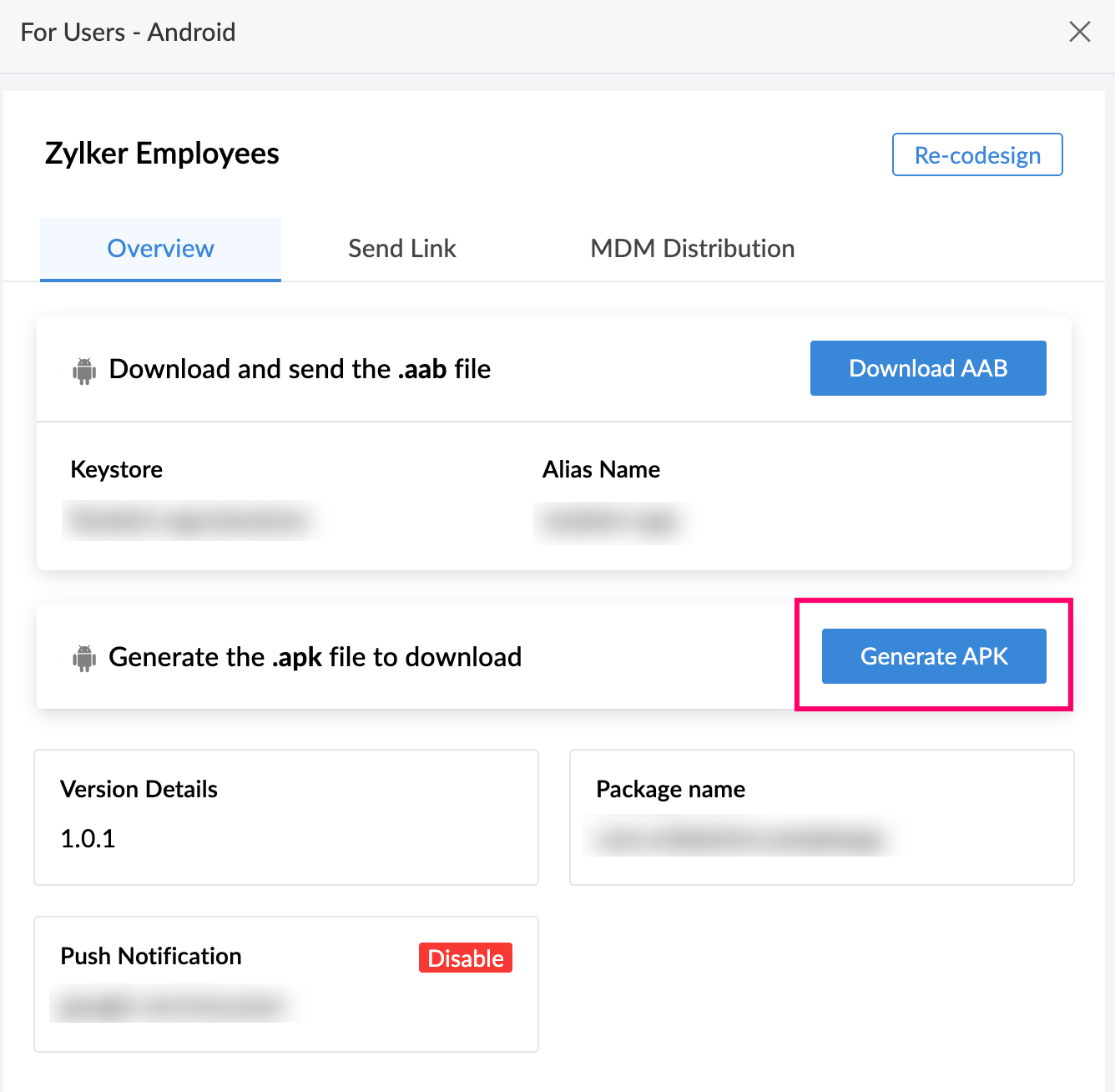Click the Generate APK highlighted section

933,656
